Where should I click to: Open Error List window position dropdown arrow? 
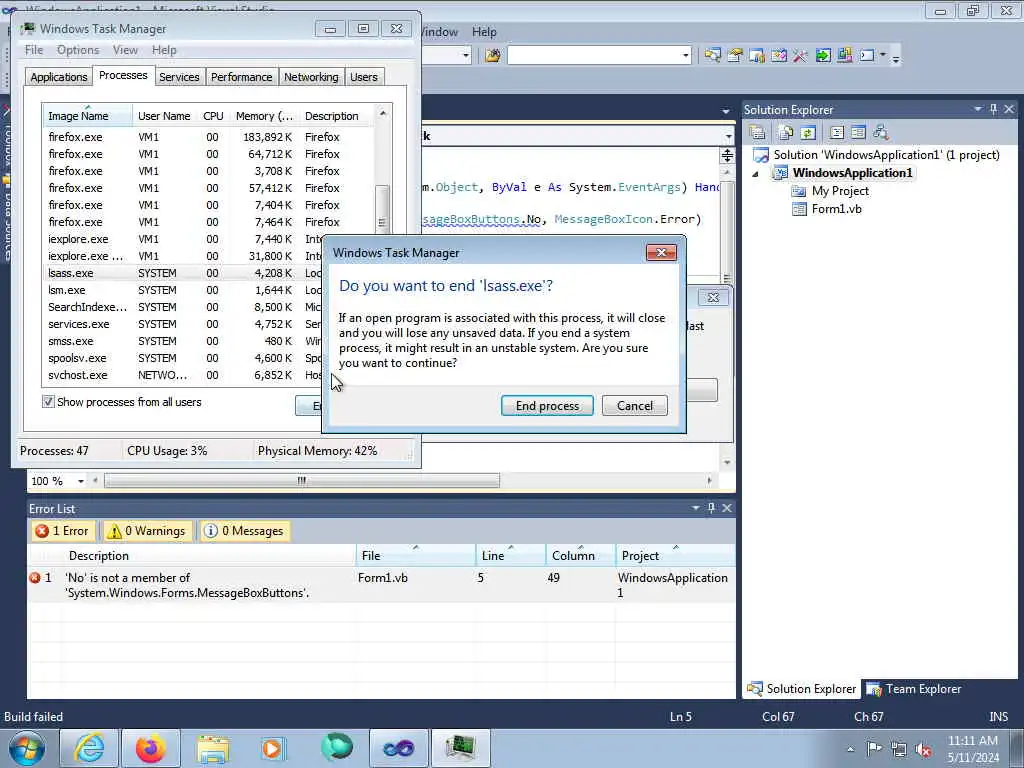coord(696,508)
